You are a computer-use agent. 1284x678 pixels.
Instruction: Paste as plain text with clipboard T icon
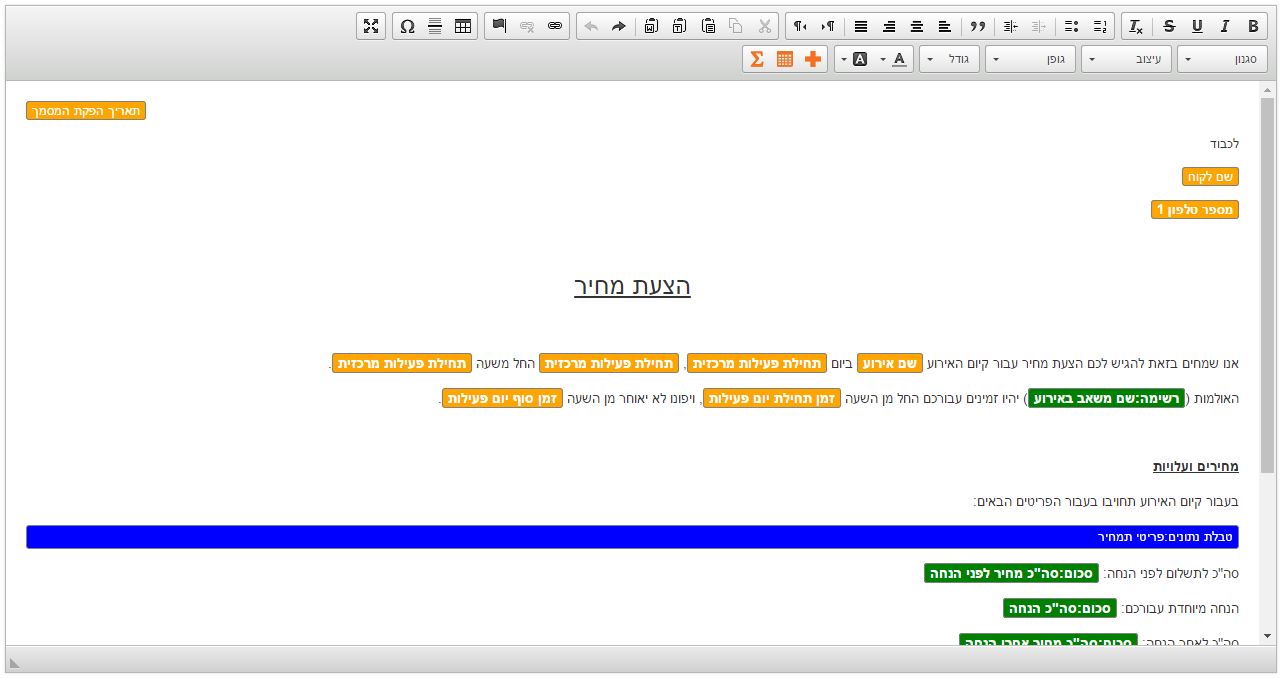pos(680,26)
